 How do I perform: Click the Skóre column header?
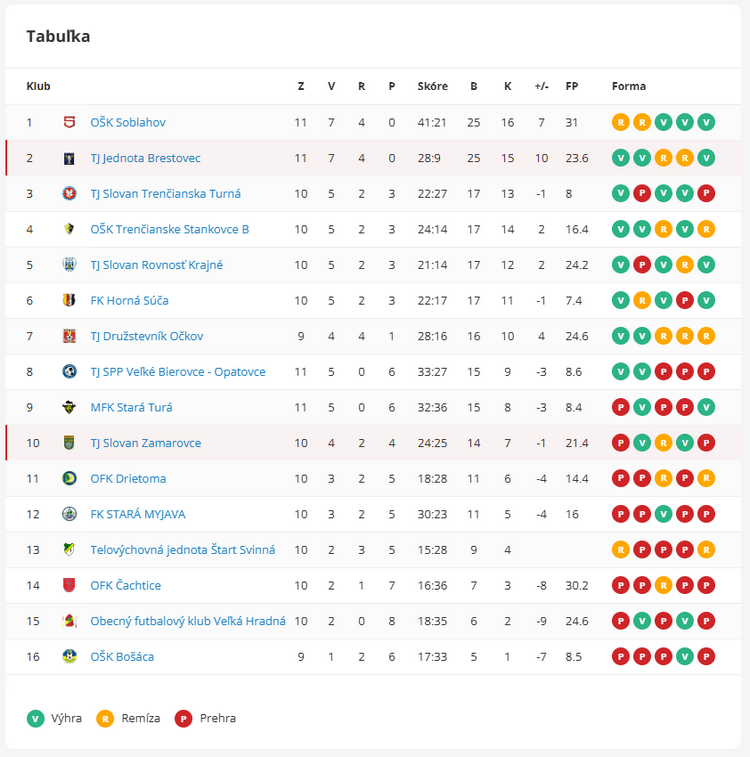click(432, 86)
